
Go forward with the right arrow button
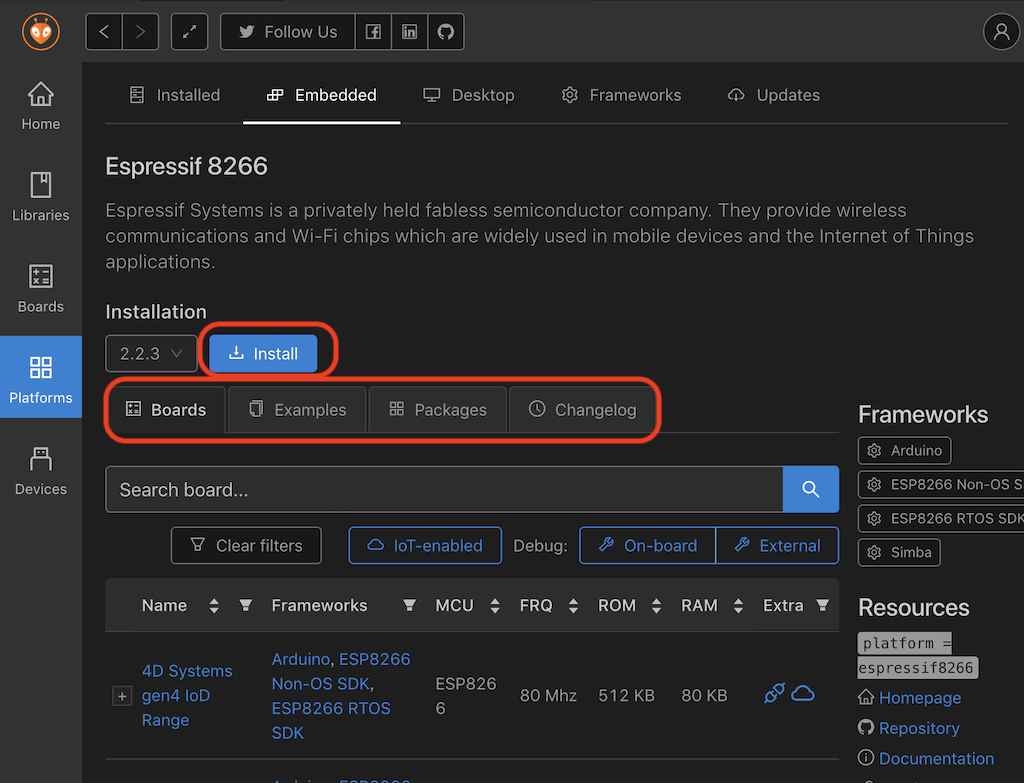pos(140,31)
